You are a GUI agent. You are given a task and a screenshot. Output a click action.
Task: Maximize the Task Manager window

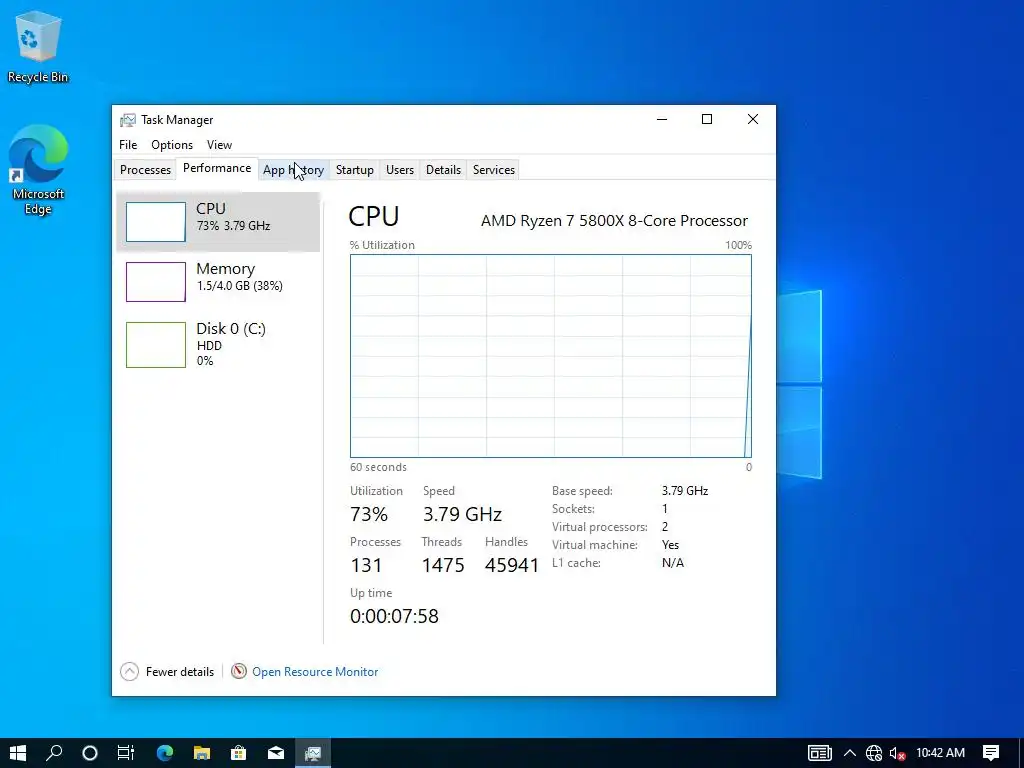click(x=707, y=119)
